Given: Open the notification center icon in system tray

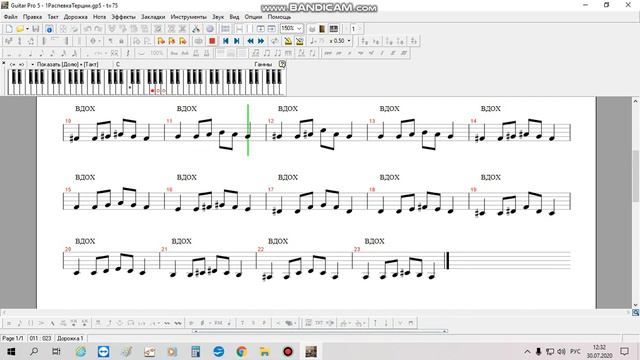Looking at the screenshot, I should pos(624,351).
